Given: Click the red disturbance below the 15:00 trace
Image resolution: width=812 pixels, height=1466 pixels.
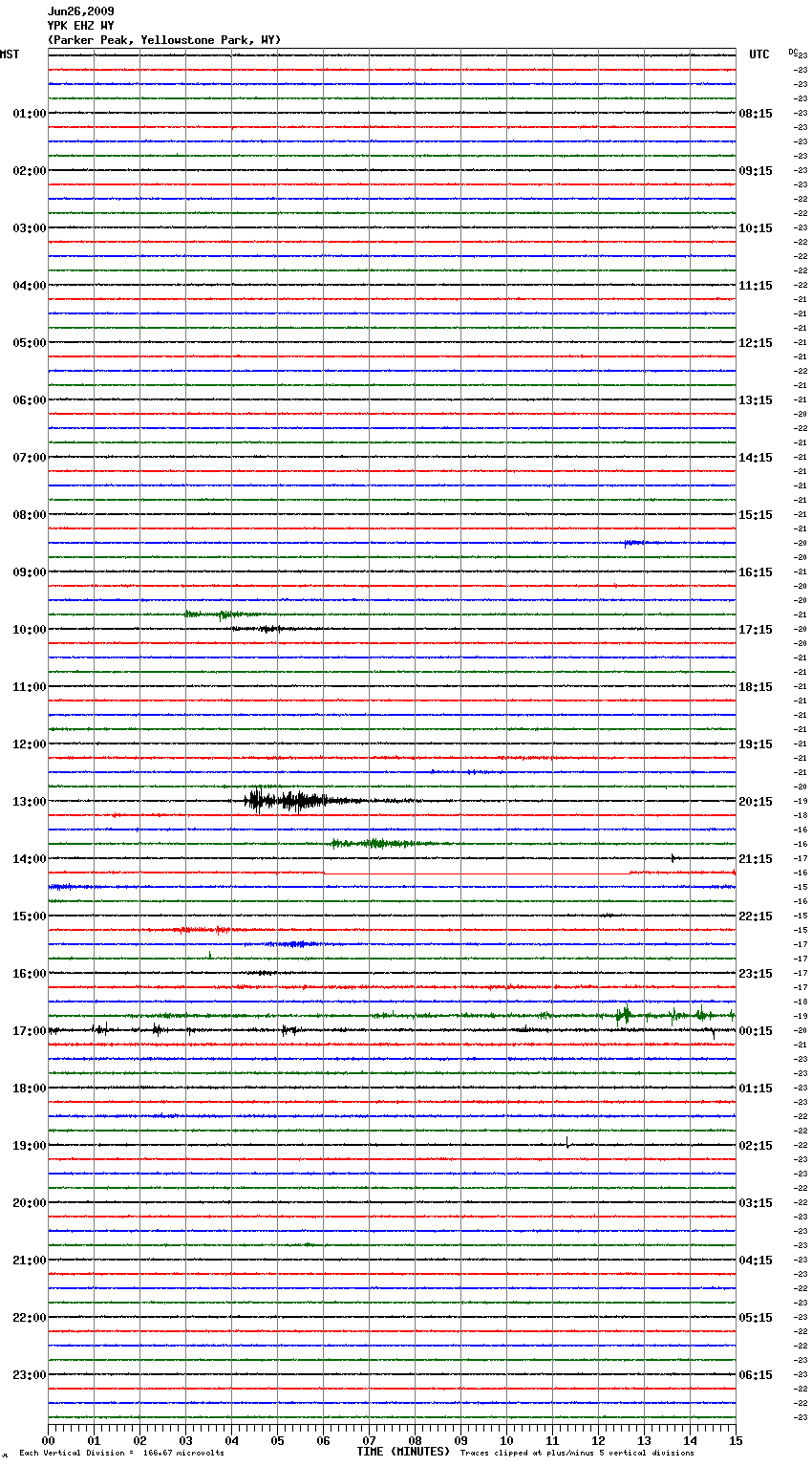Looking at the screenshot, I should click(x=203, y=929).
